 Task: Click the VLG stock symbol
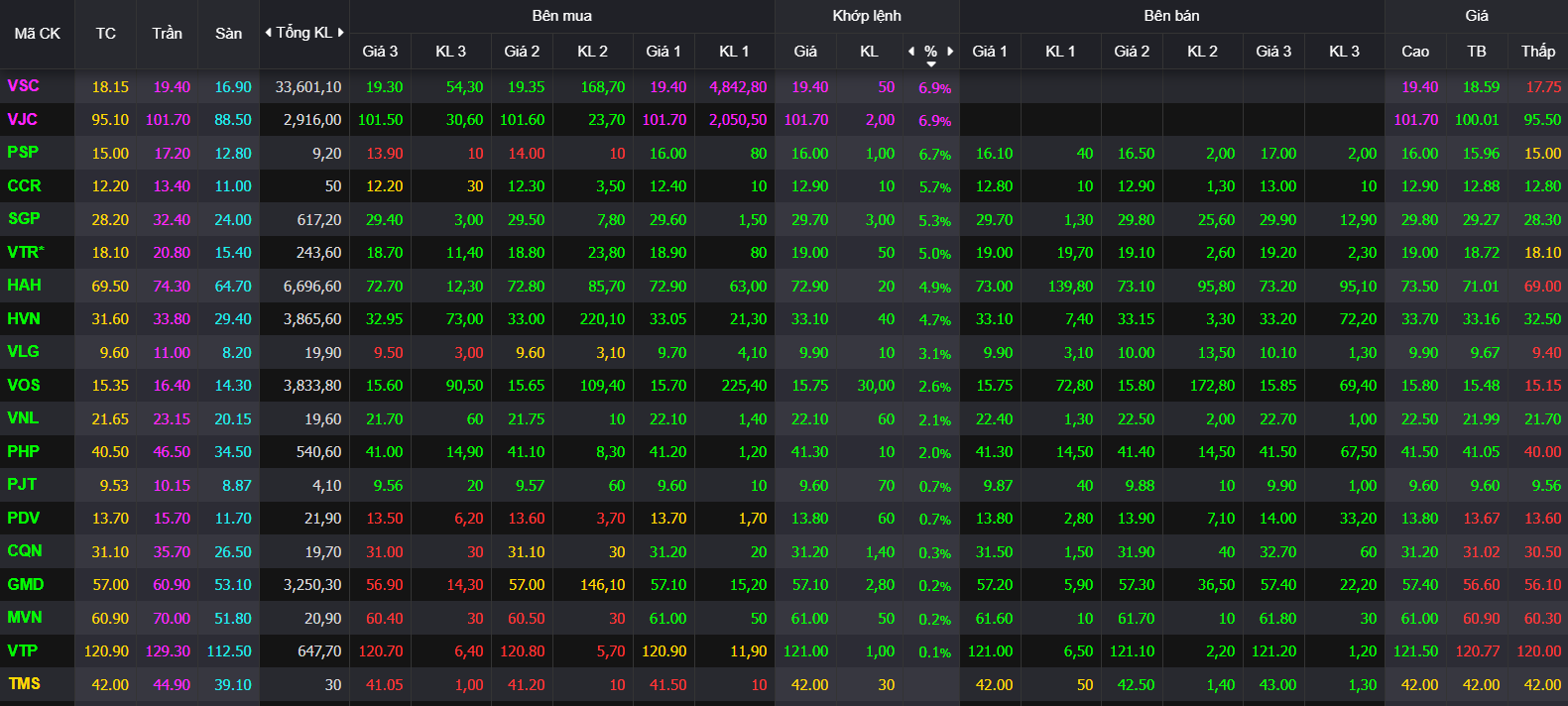pyautogui.click(x=23, y=352)
